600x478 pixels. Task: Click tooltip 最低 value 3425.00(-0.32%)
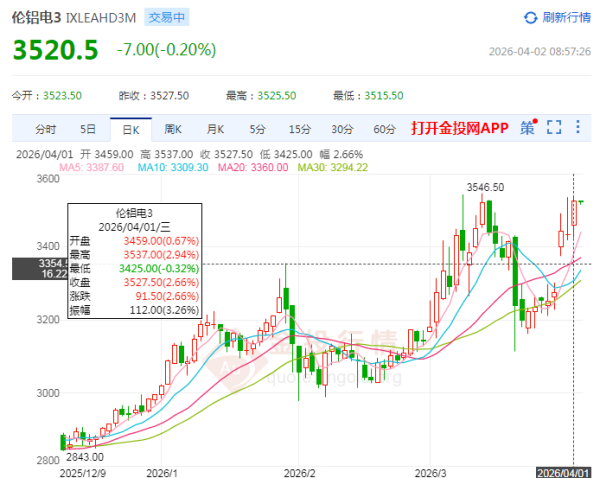(159, 269)
